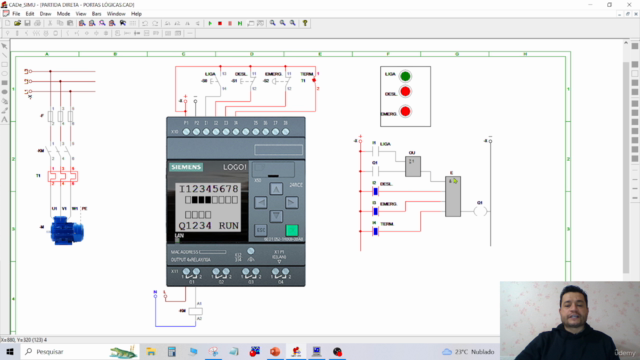The height and width of the screenshot is (360, 640).
Task: Open the Windows Start menu
Action: click(x=10, y=351)
